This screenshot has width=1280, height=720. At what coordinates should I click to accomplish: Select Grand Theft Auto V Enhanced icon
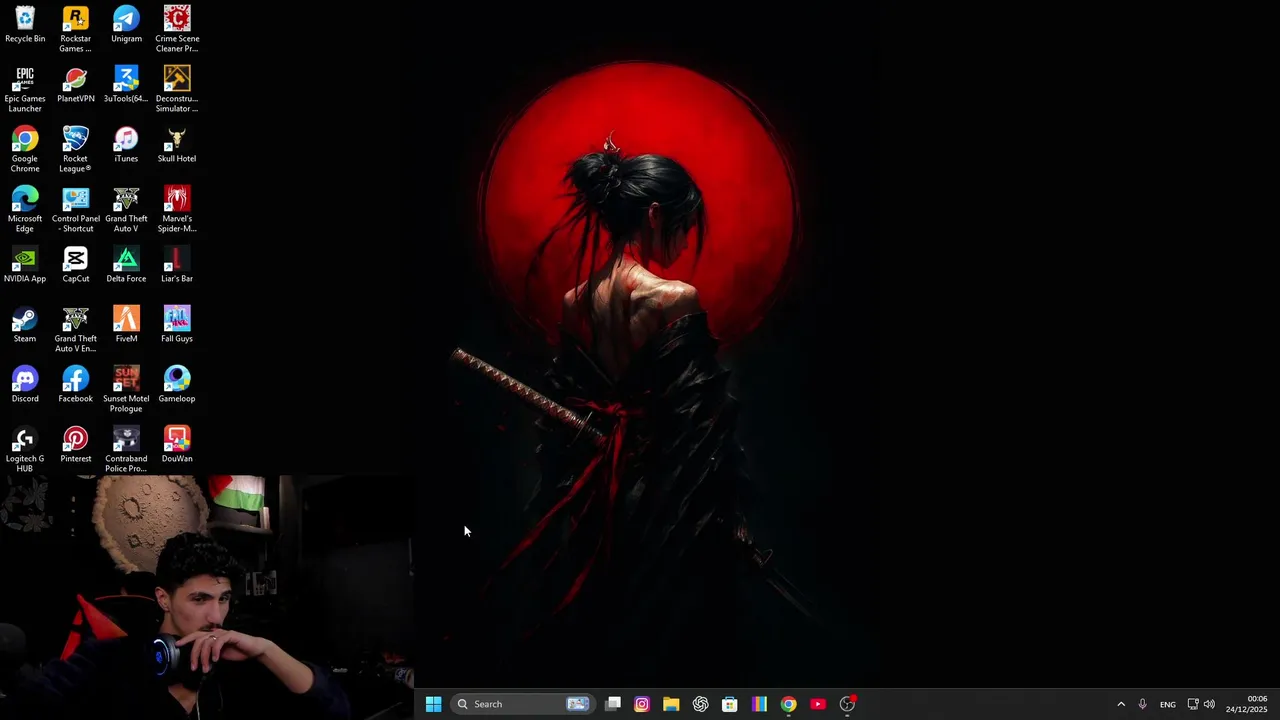pos(75,329)
